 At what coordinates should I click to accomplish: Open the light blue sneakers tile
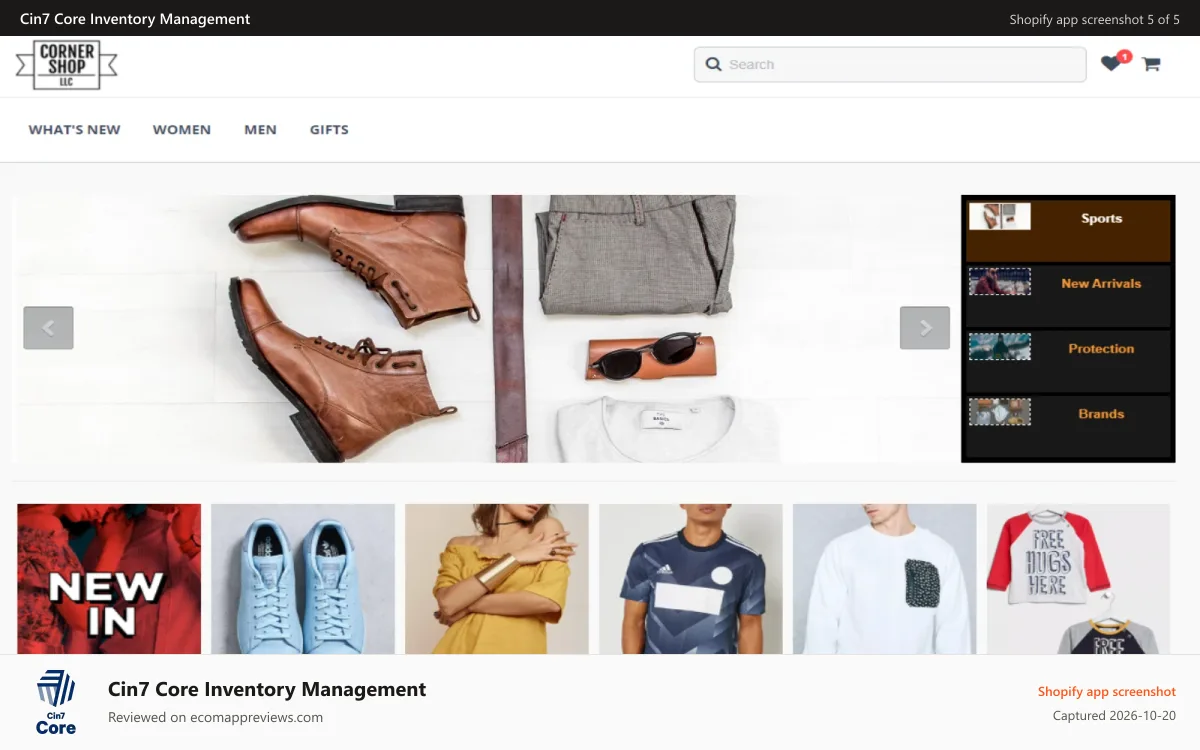303,579
